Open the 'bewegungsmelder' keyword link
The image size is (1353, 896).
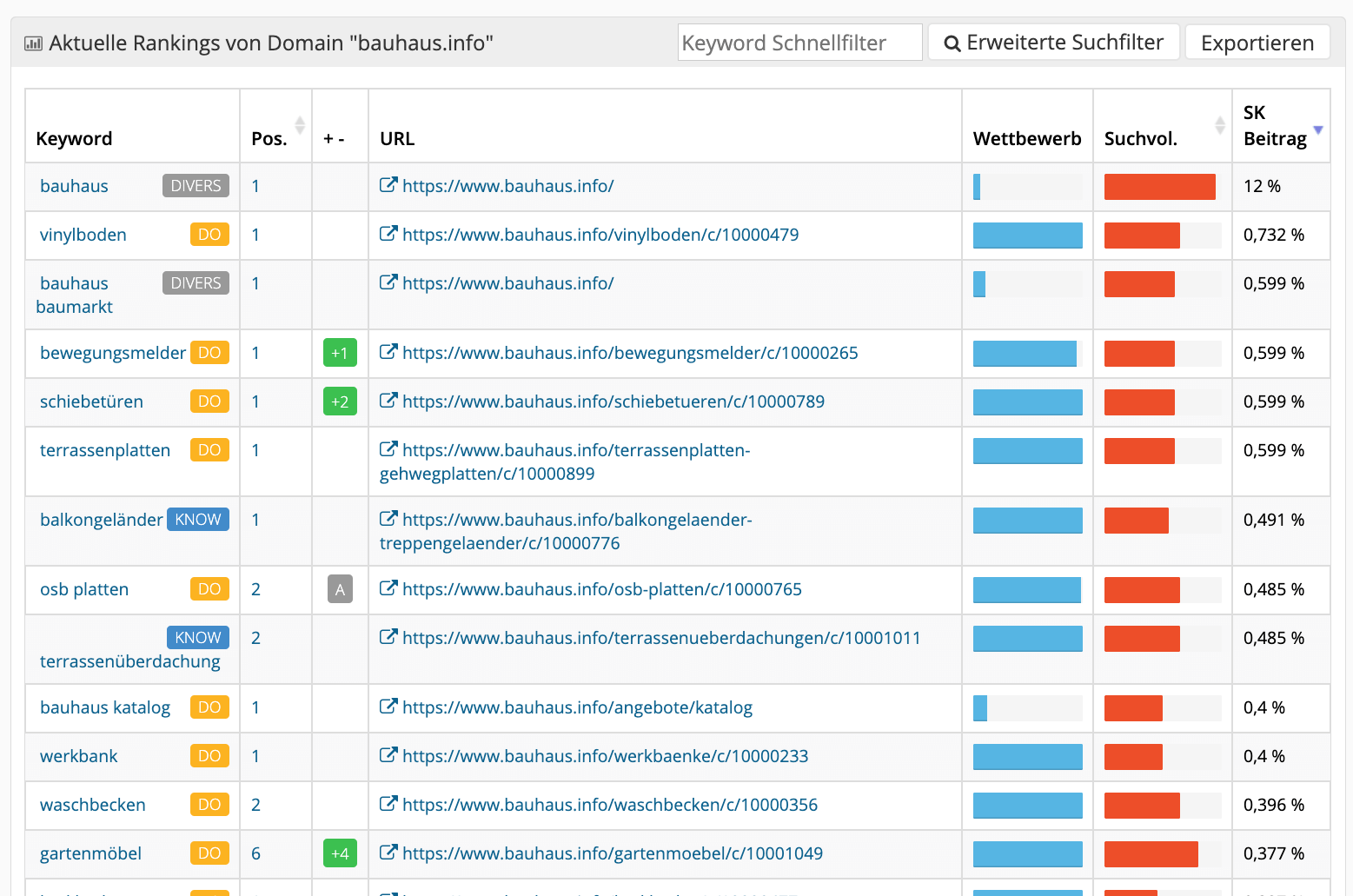coord(113,353)
